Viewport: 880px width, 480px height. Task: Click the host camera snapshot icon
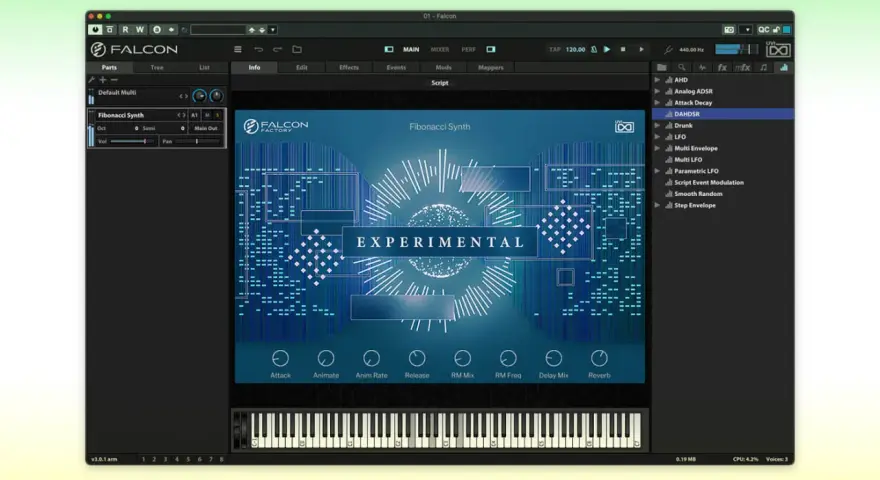tap(729, 30)
